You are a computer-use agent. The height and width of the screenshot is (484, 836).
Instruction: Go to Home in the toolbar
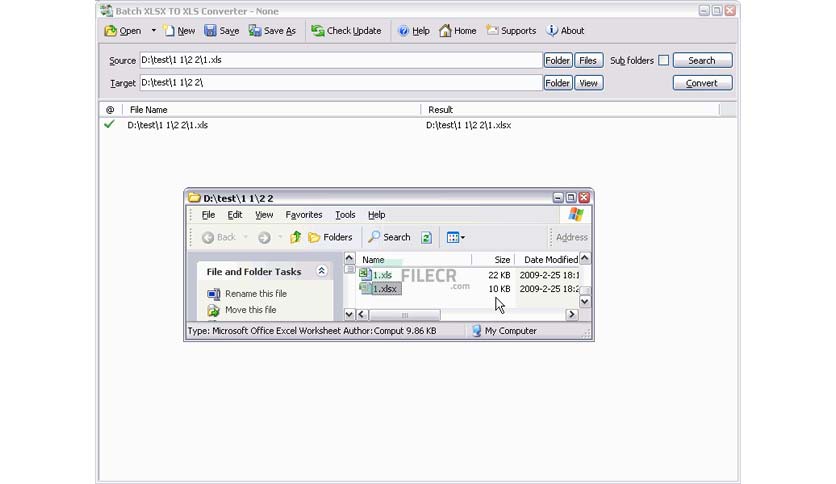[x=457, y=30]
